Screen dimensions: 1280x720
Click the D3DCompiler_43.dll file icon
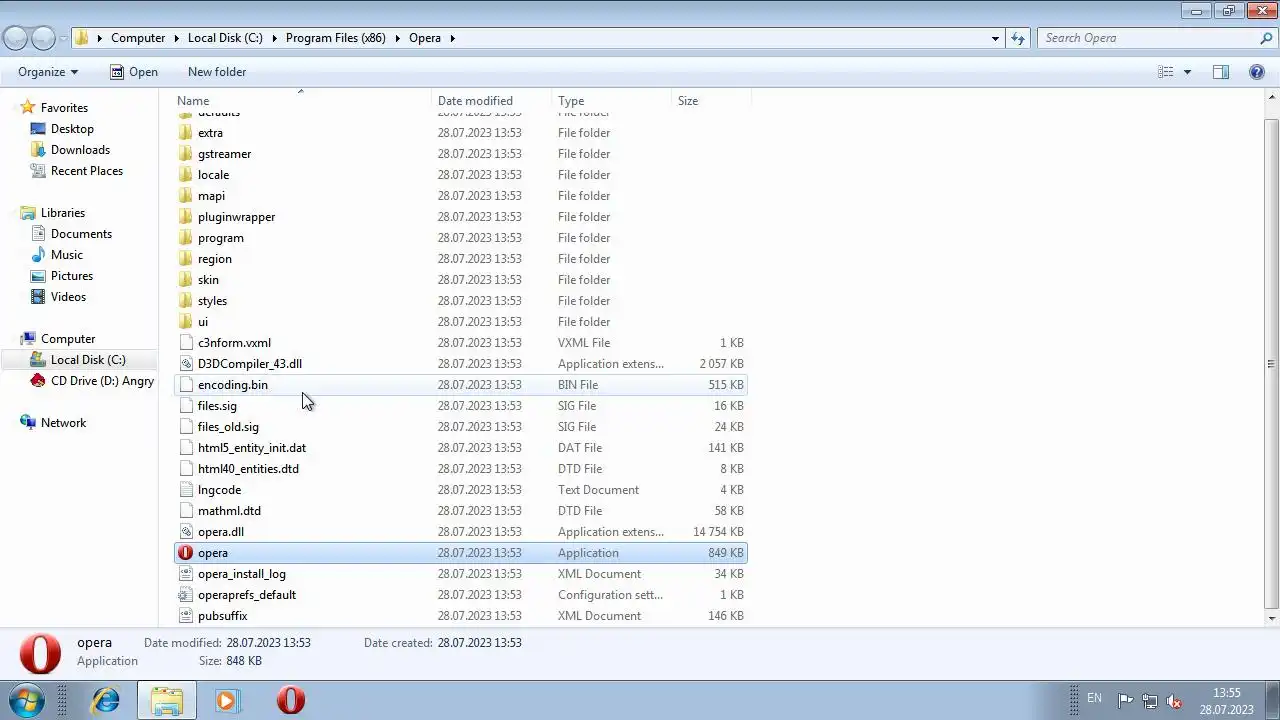185,364
